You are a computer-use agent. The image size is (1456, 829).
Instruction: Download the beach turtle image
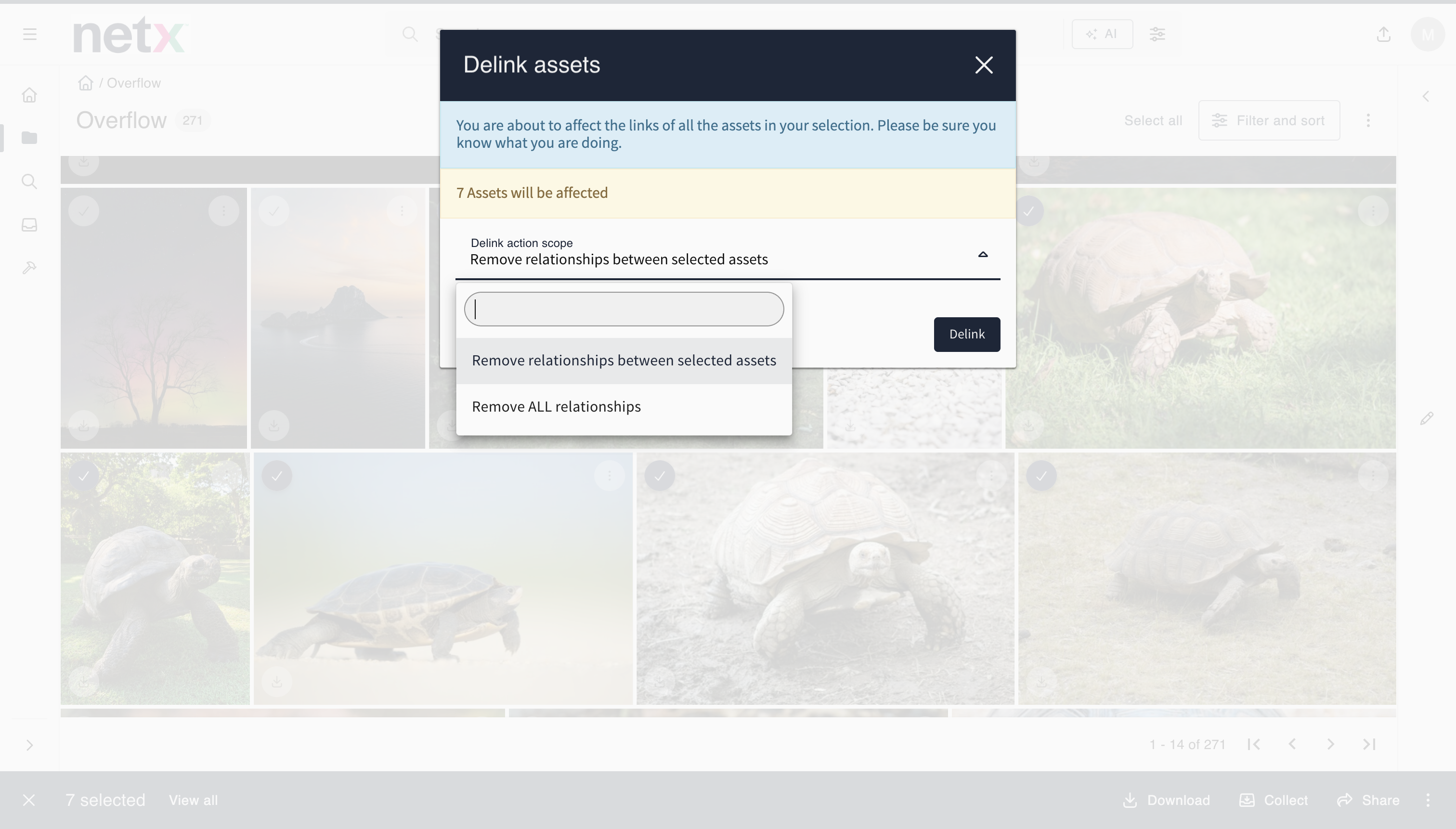pos(277,682)
